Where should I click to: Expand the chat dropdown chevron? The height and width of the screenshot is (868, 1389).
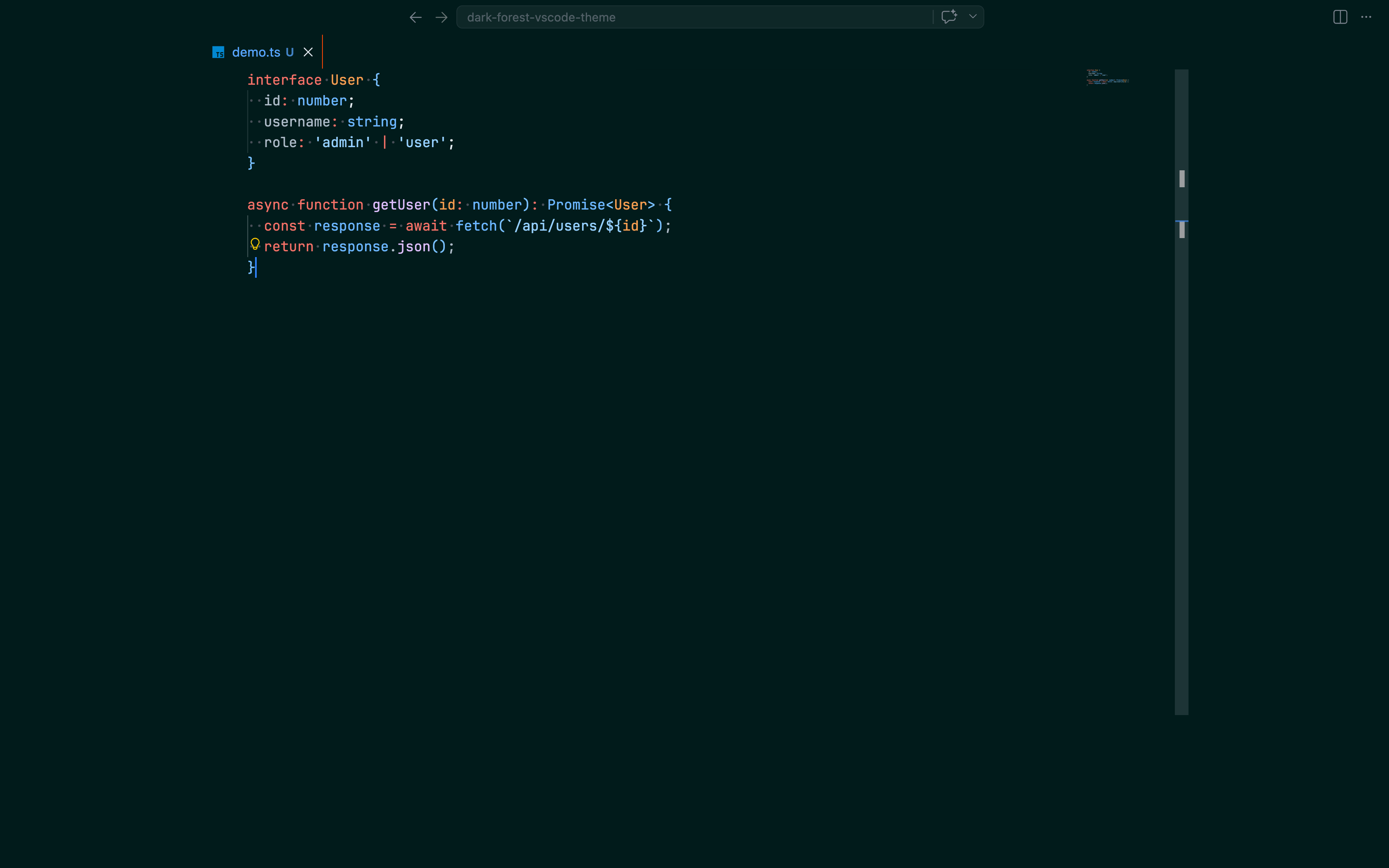pos(973,17)
